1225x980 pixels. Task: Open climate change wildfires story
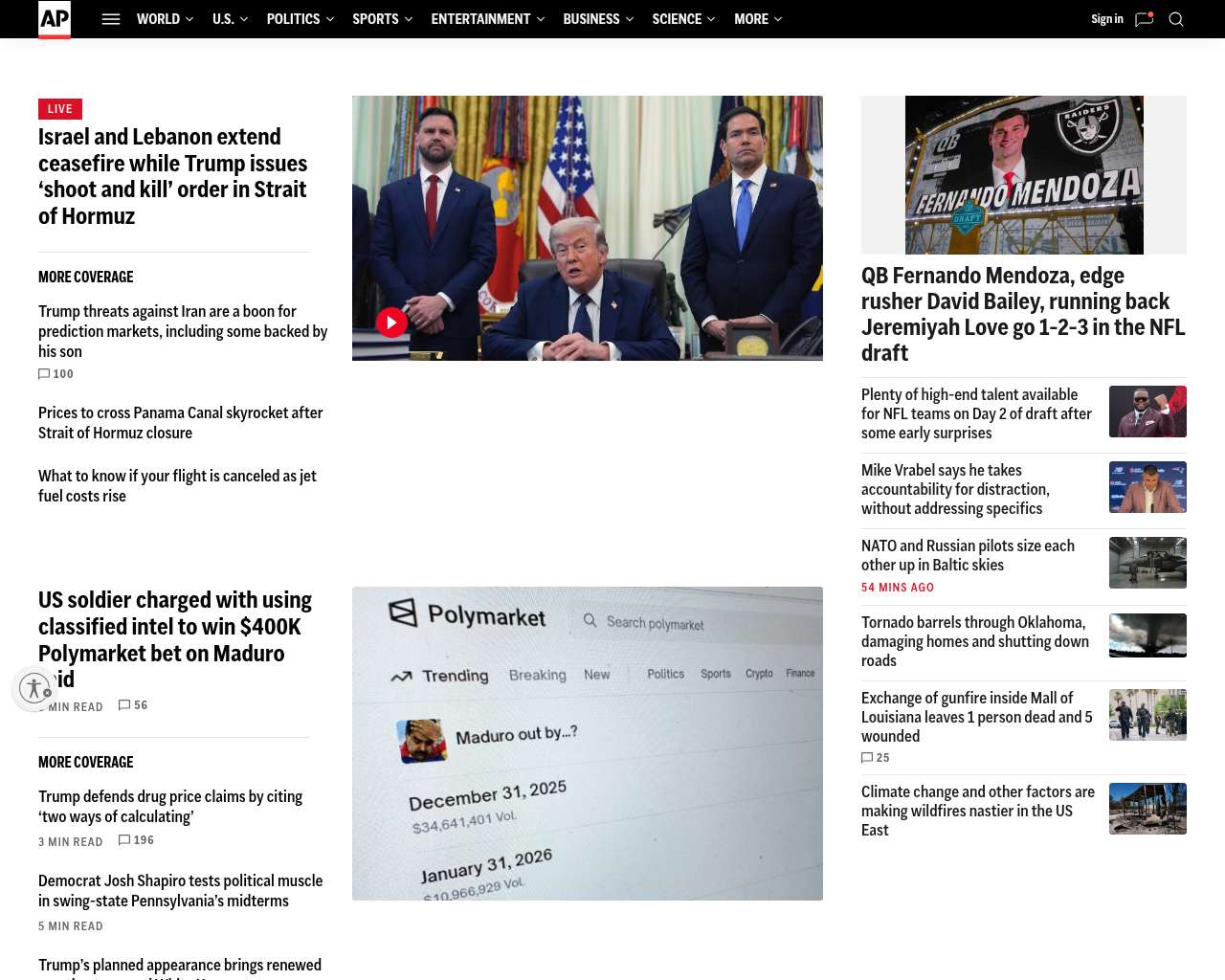pyautogui.click(x=978, y=811)
